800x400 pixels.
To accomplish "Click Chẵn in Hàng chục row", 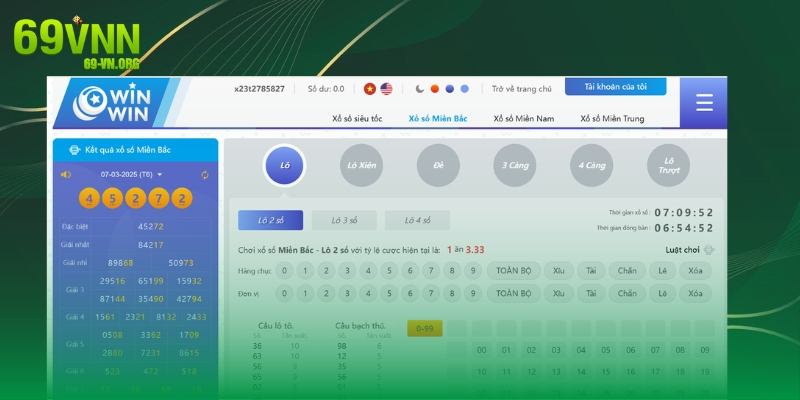I will tap(627, 270).
